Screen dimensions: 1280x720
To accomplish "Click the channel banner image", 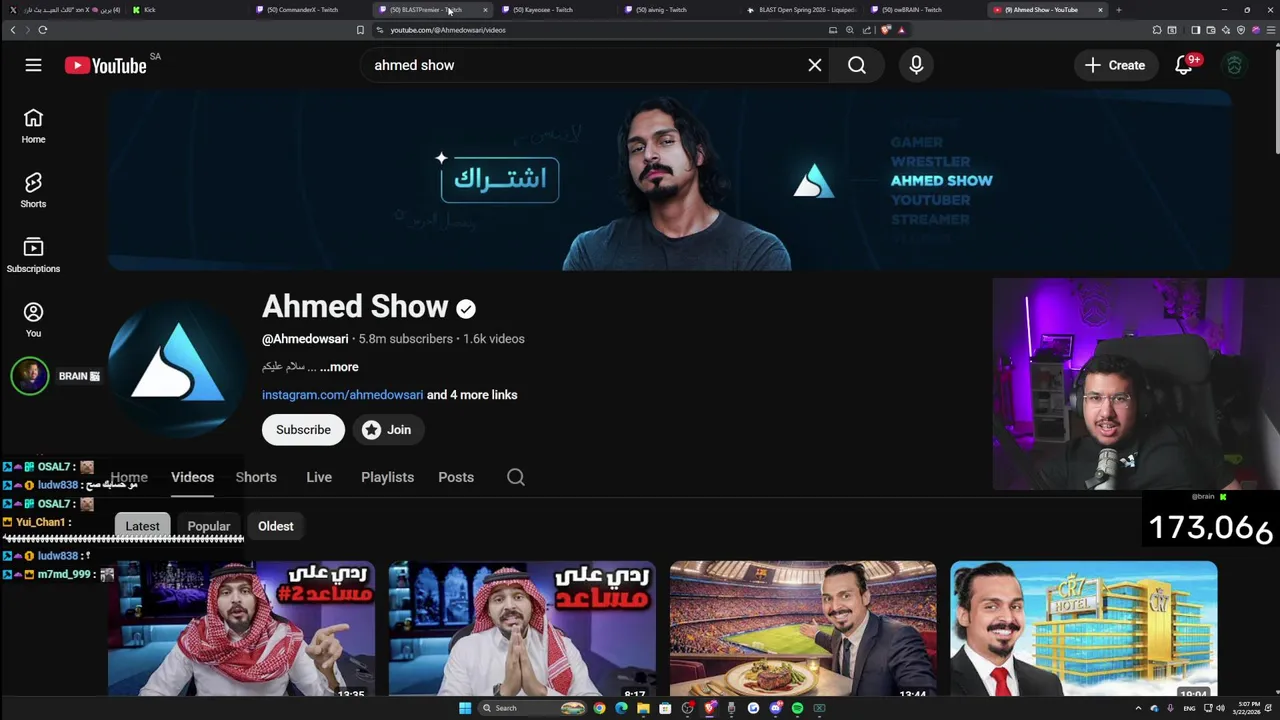I will click(669, 180).
